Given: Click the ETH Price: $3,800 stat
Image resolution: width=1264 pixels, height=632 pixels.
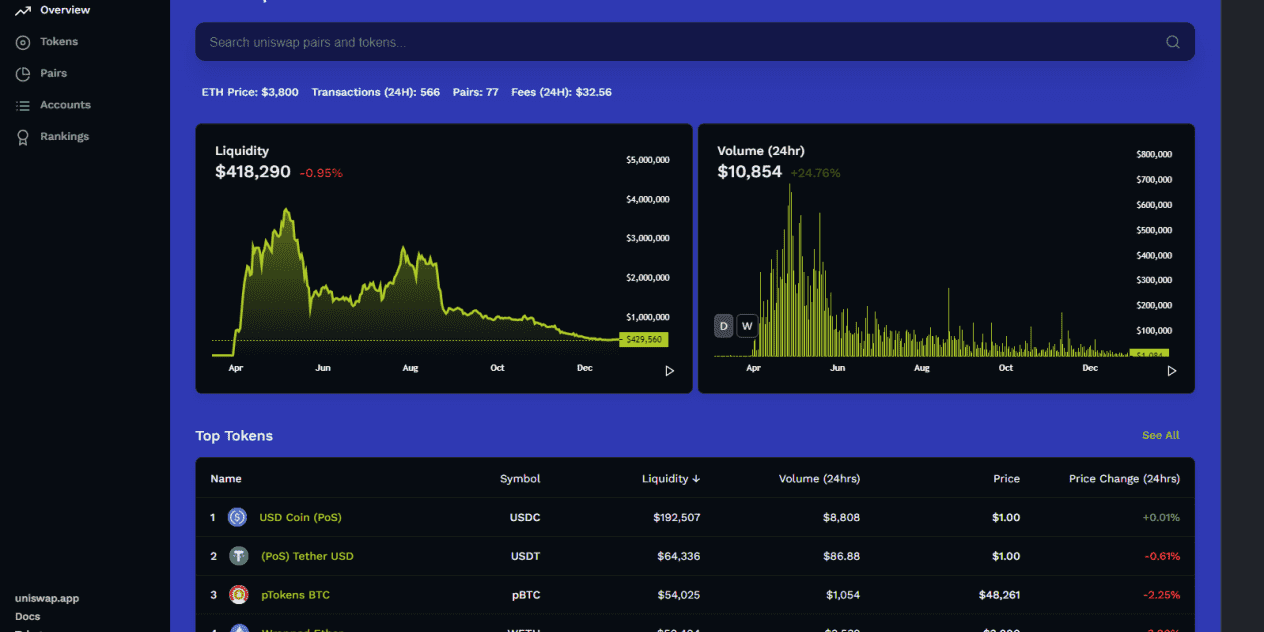Looking at the screenshot, I should pos(250,92).
